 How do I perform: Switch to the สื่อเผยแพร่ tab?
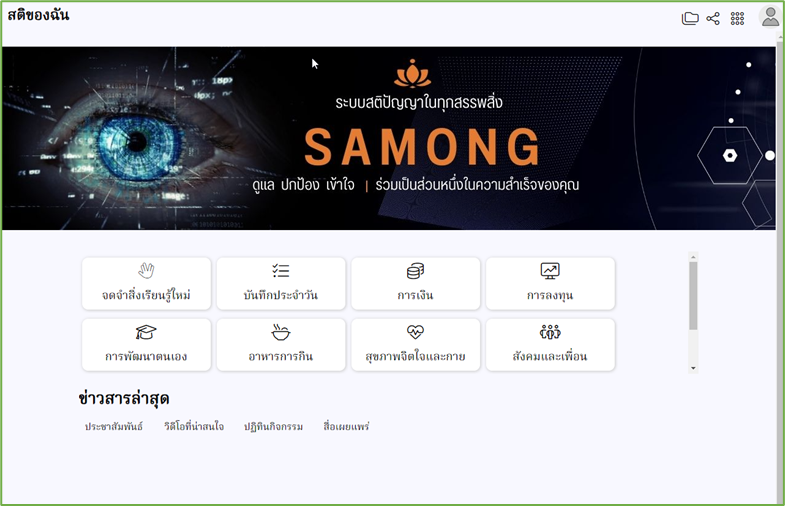(346, 426)
